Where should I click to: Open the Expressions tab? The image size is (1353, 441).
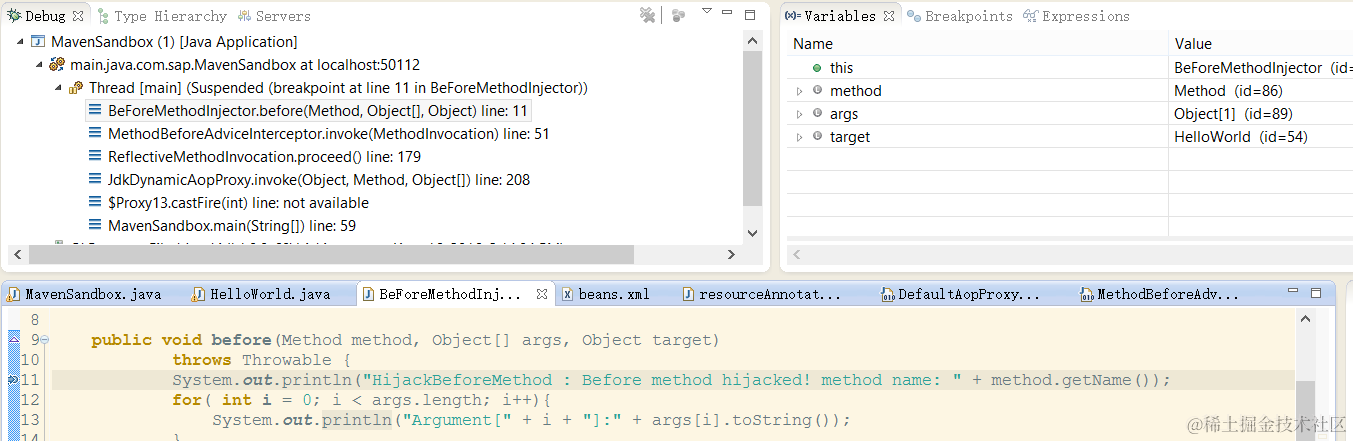coord(1076,16)
